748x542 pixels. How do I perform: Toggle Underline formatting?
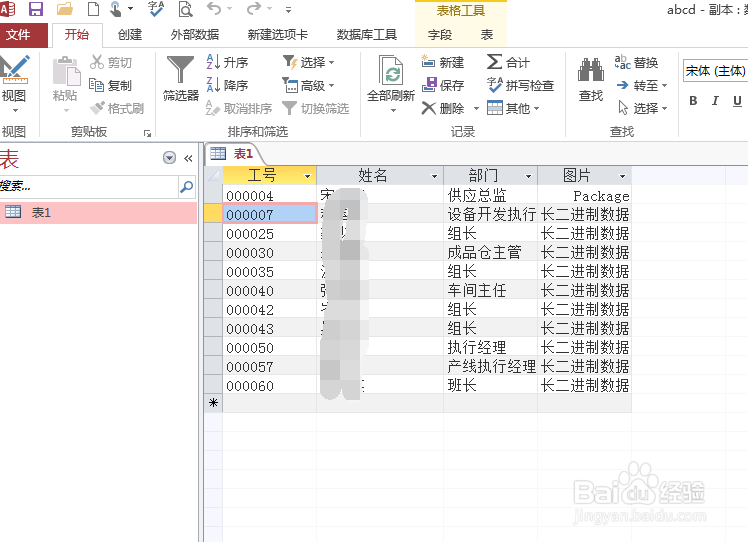737,101
